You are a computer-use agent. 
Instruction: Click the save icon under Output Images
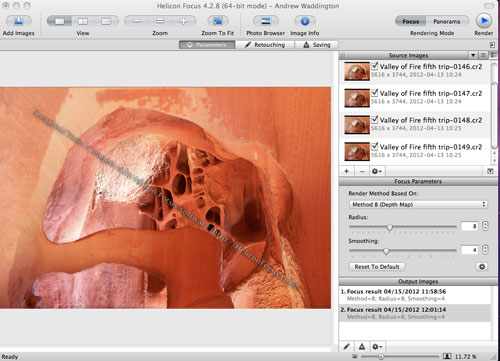[x=362, y=347]
